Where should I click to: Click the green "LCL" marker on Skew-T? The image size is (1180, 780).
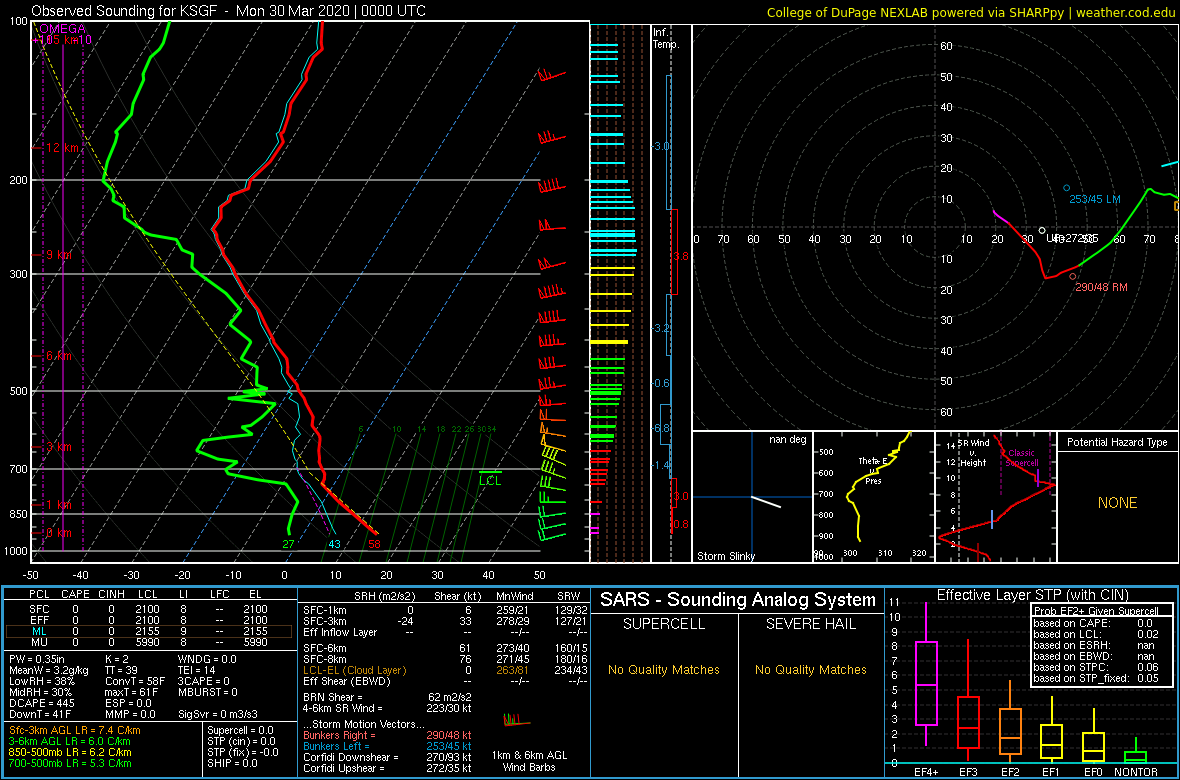point(490,480)
